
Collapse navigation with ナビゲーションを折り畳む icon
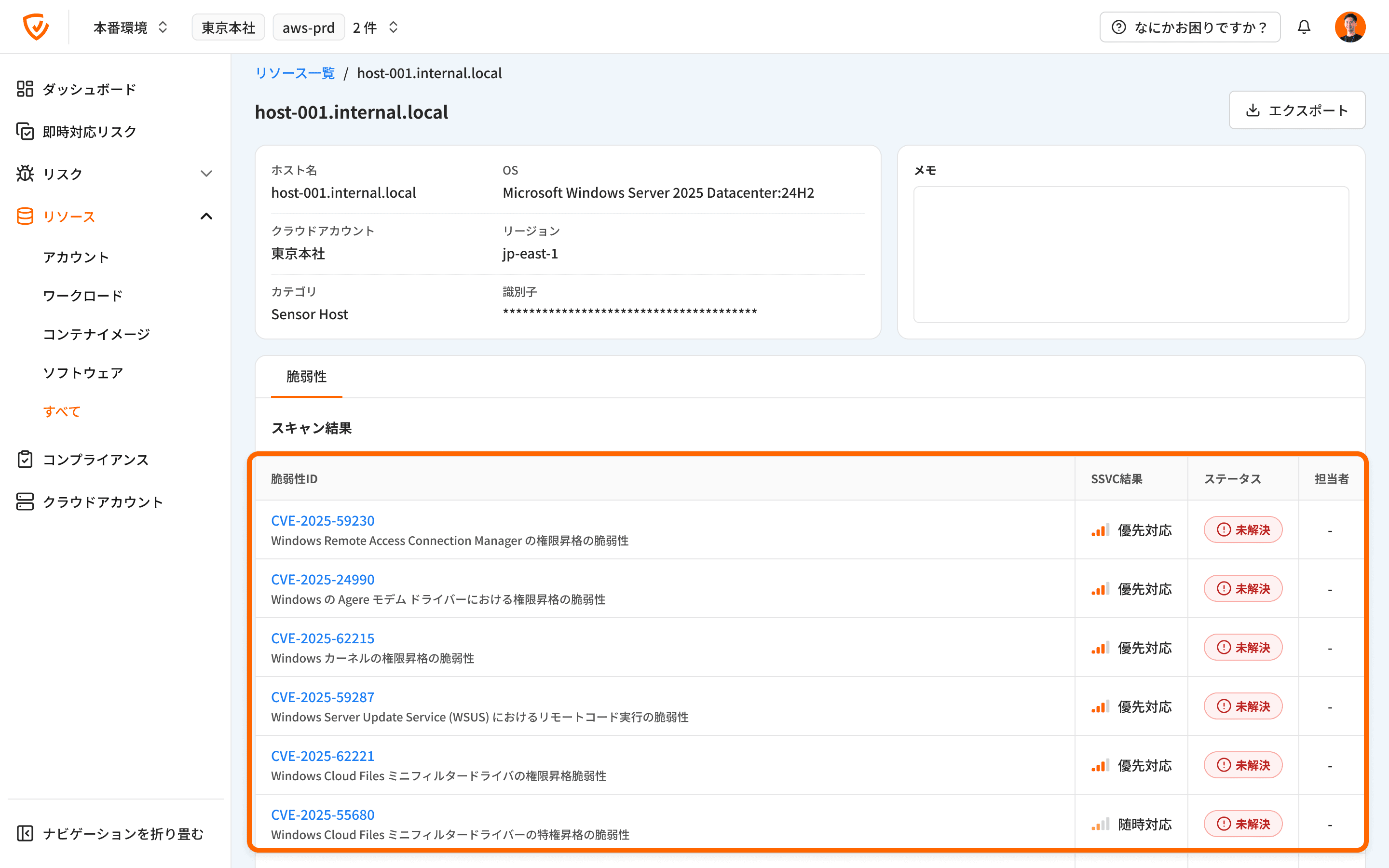pyautogui.click(x=25, y=833)
